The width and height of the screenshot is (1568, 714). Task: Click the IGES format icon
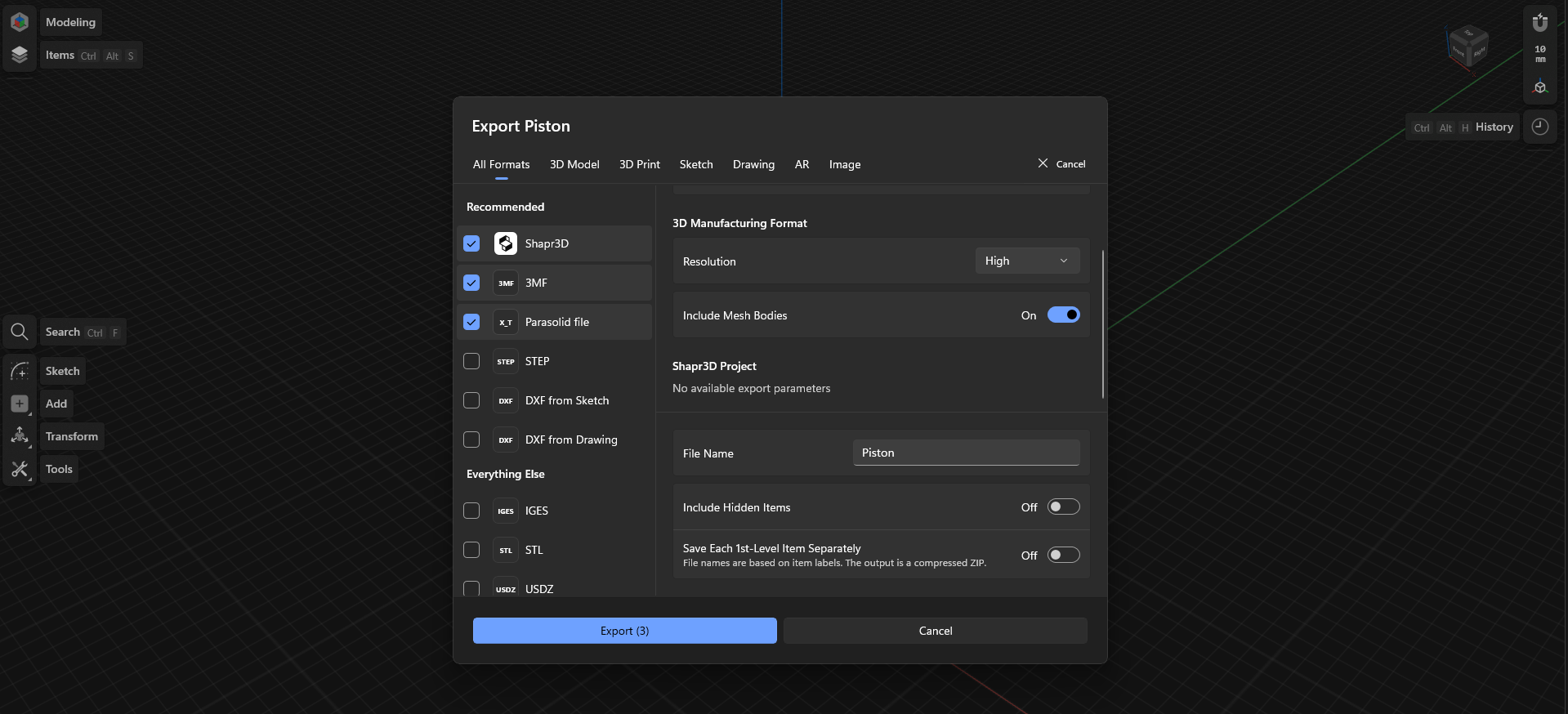click(506, 511)
